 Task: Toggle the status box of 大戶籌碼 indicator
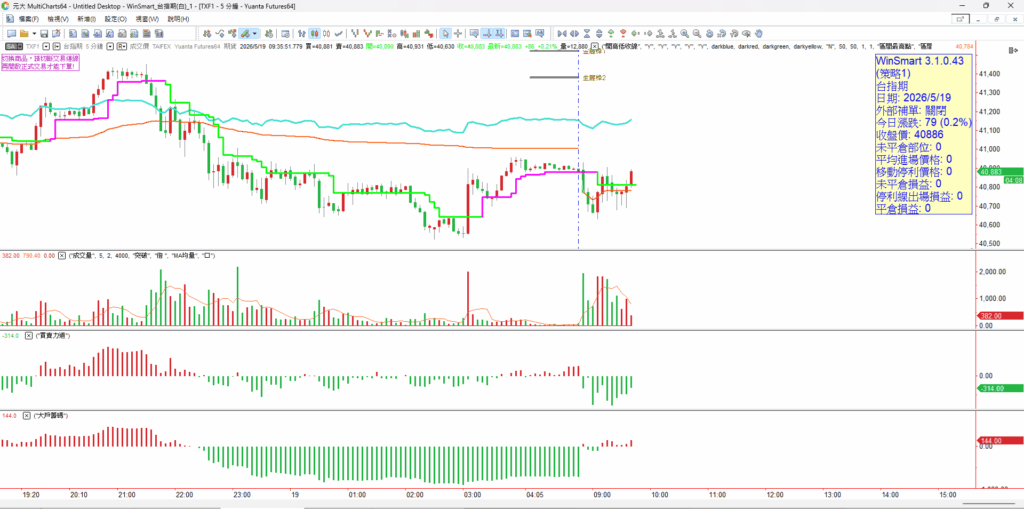[27, 415]
